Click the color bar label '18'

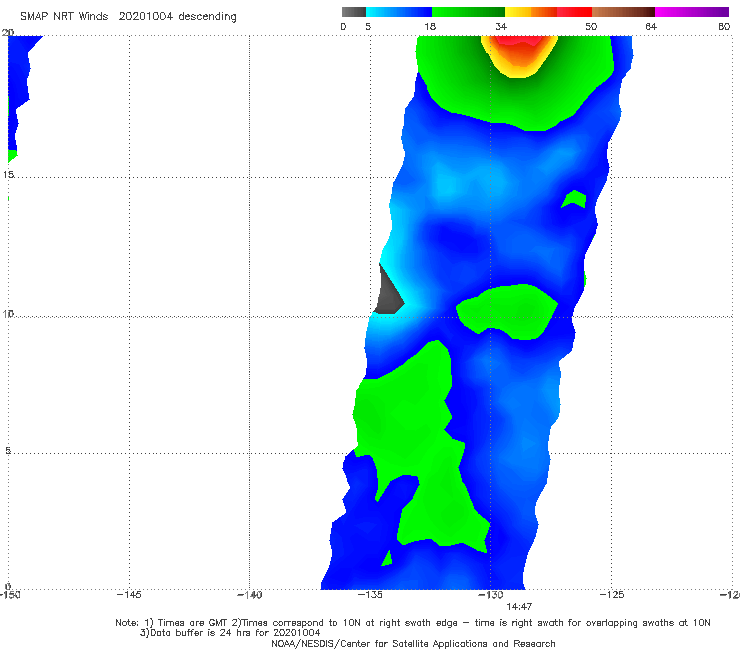[x=430, y=27]
